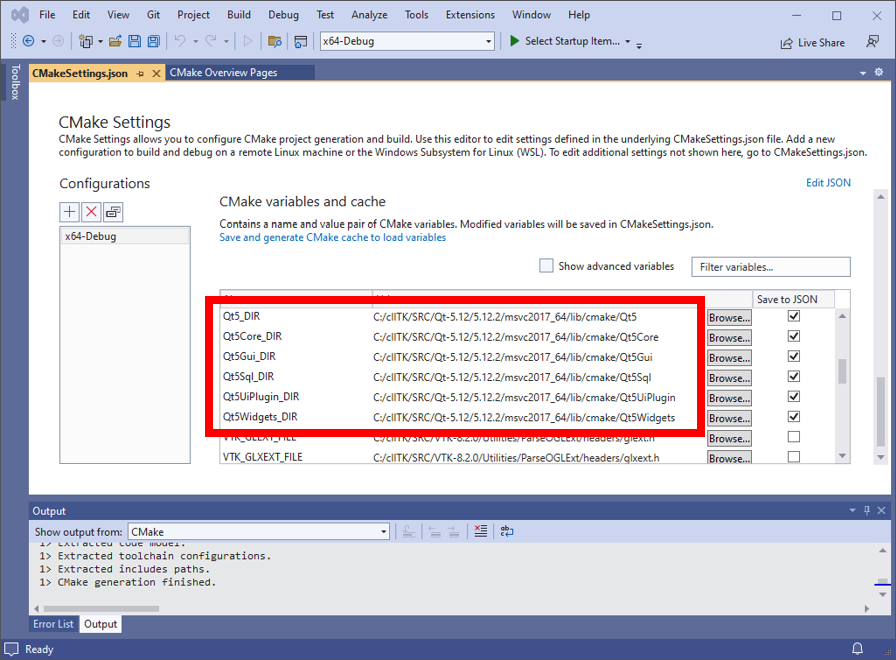Clone the selected configuration icon
Screen dimensions: 896x660
(113, 212)
